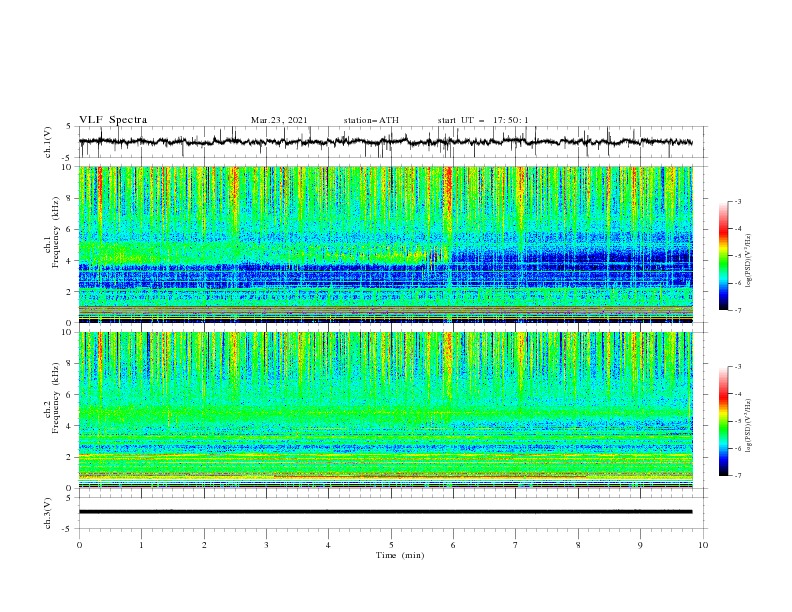This screenshot has height=612, width=792.
Task: Click the ch.1 voltage waveform trace
Action: [385, 142]
